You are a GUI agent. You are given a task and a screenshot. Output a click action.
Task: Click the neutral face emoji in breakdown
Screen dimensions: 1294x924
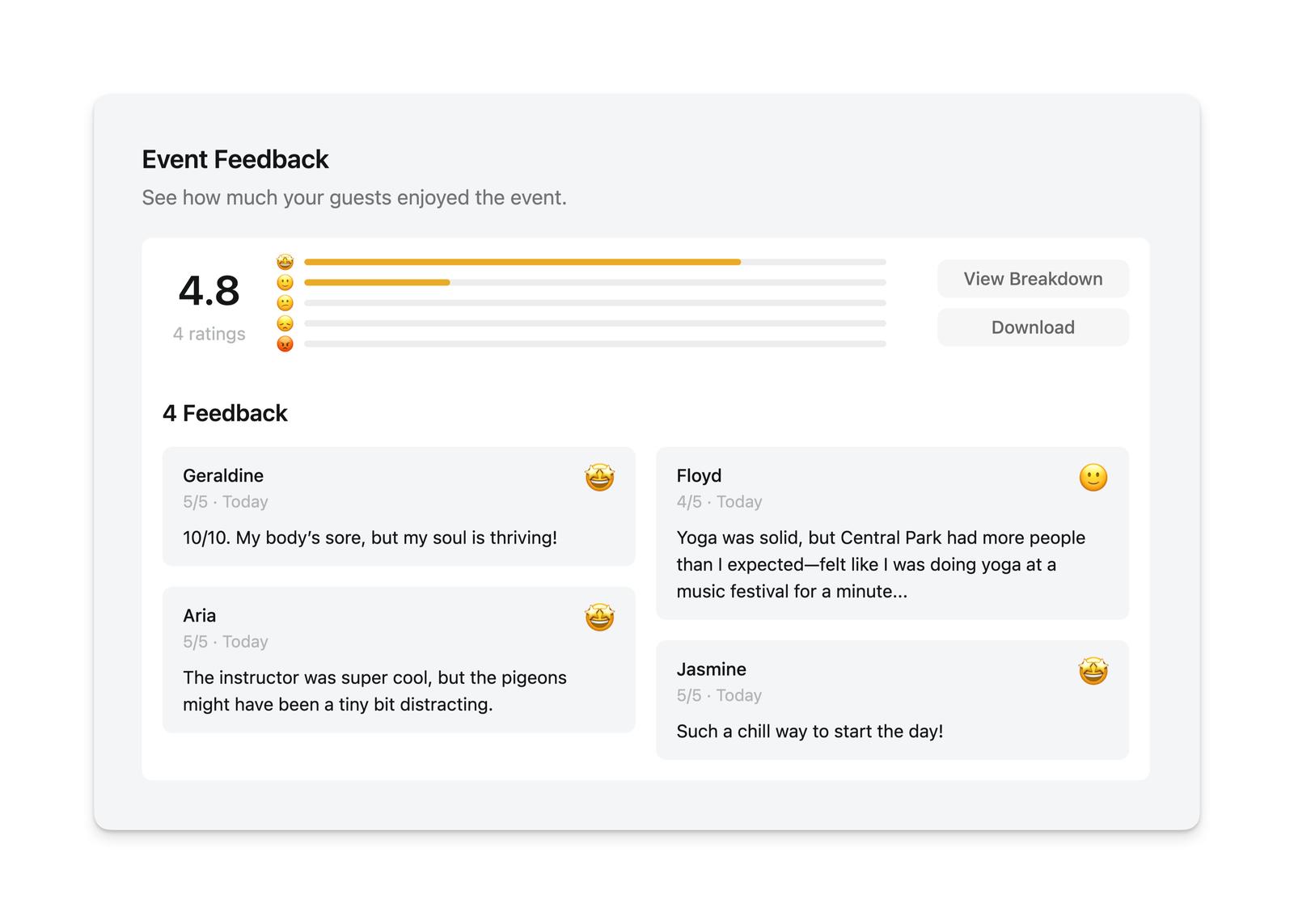click(x=285, y=303)
